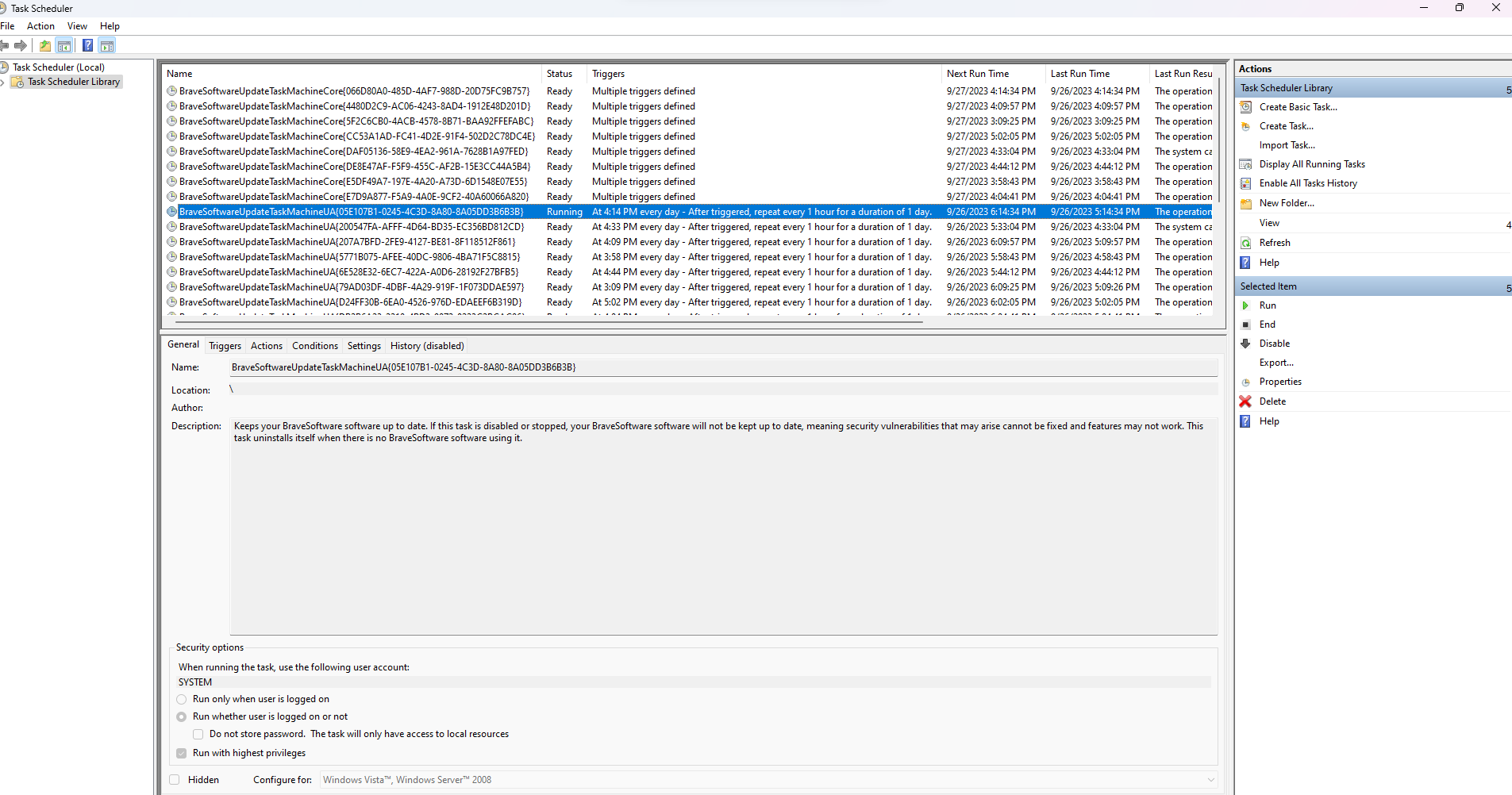Click the Display All Running Tasks icon
1512x795 pixels.
coord(1246,163)
